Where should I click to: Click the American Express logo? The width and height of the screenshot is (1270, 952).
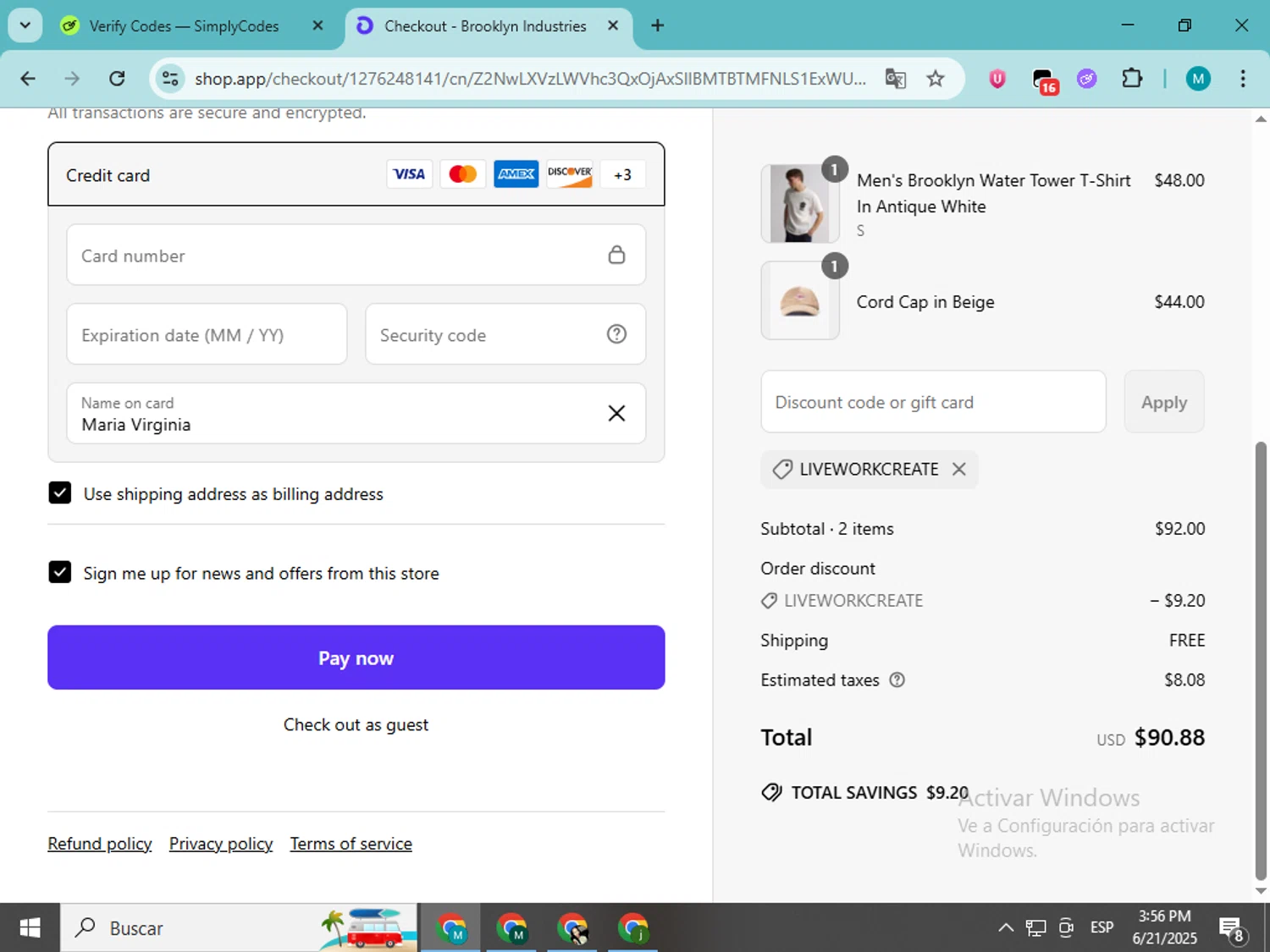click(x=516, y=174)
